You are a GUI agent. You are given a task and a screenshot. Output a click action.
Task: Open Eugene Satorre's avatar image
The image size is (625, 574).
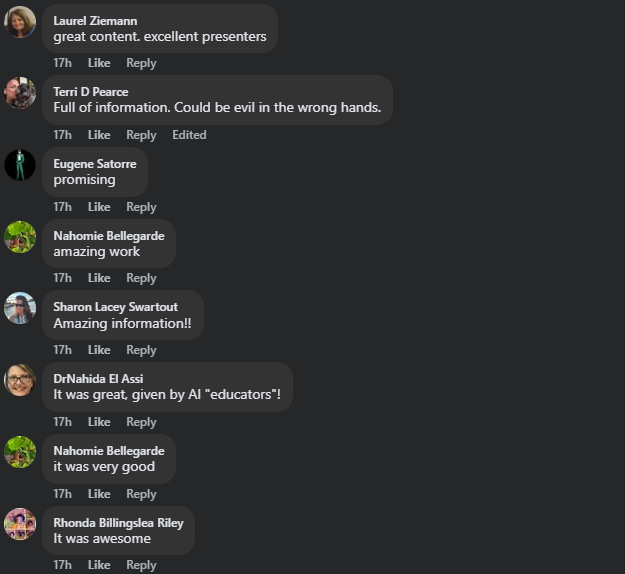[20, 165]
